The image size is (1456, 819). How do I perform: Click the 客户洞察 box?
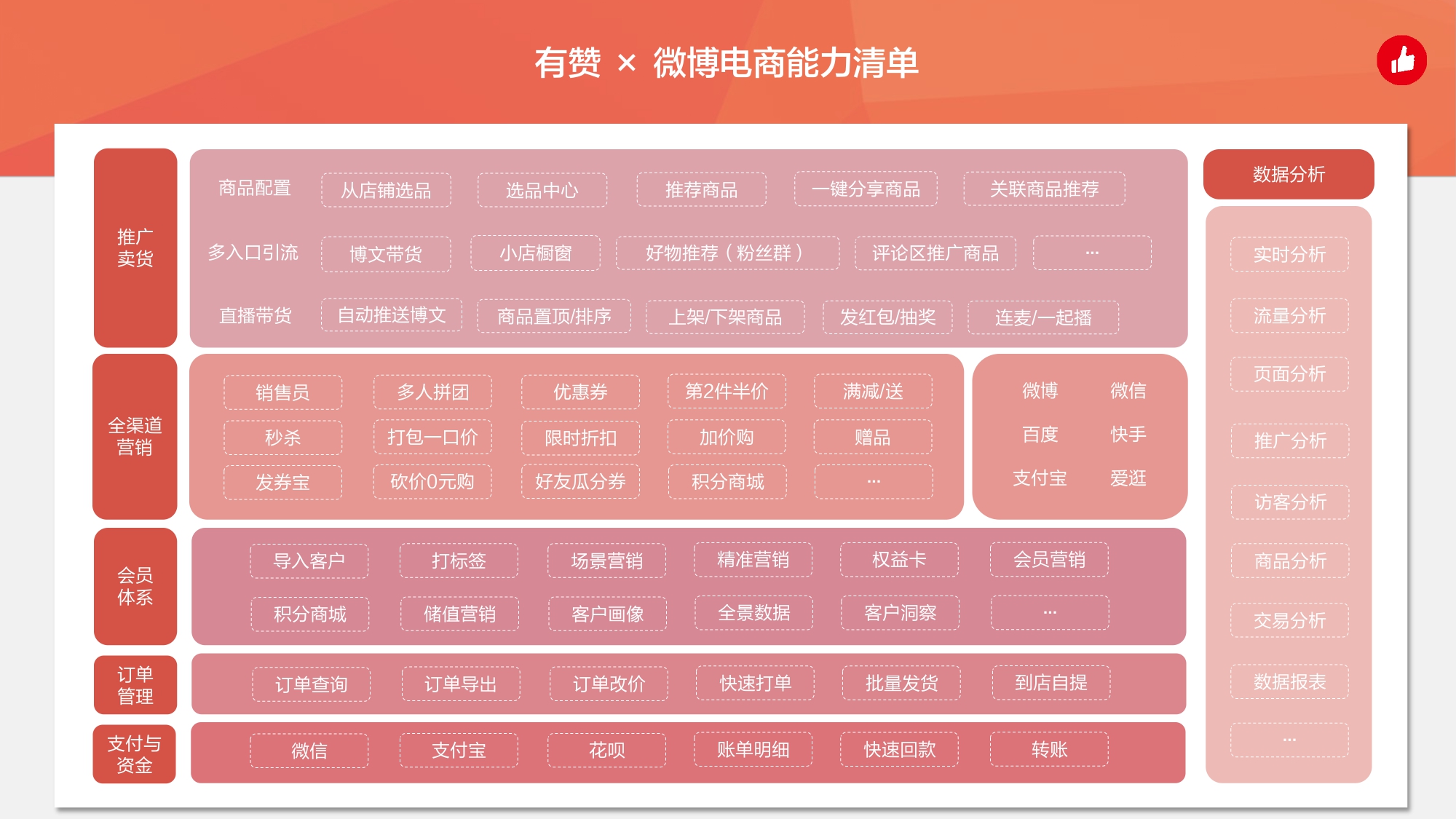900,613
